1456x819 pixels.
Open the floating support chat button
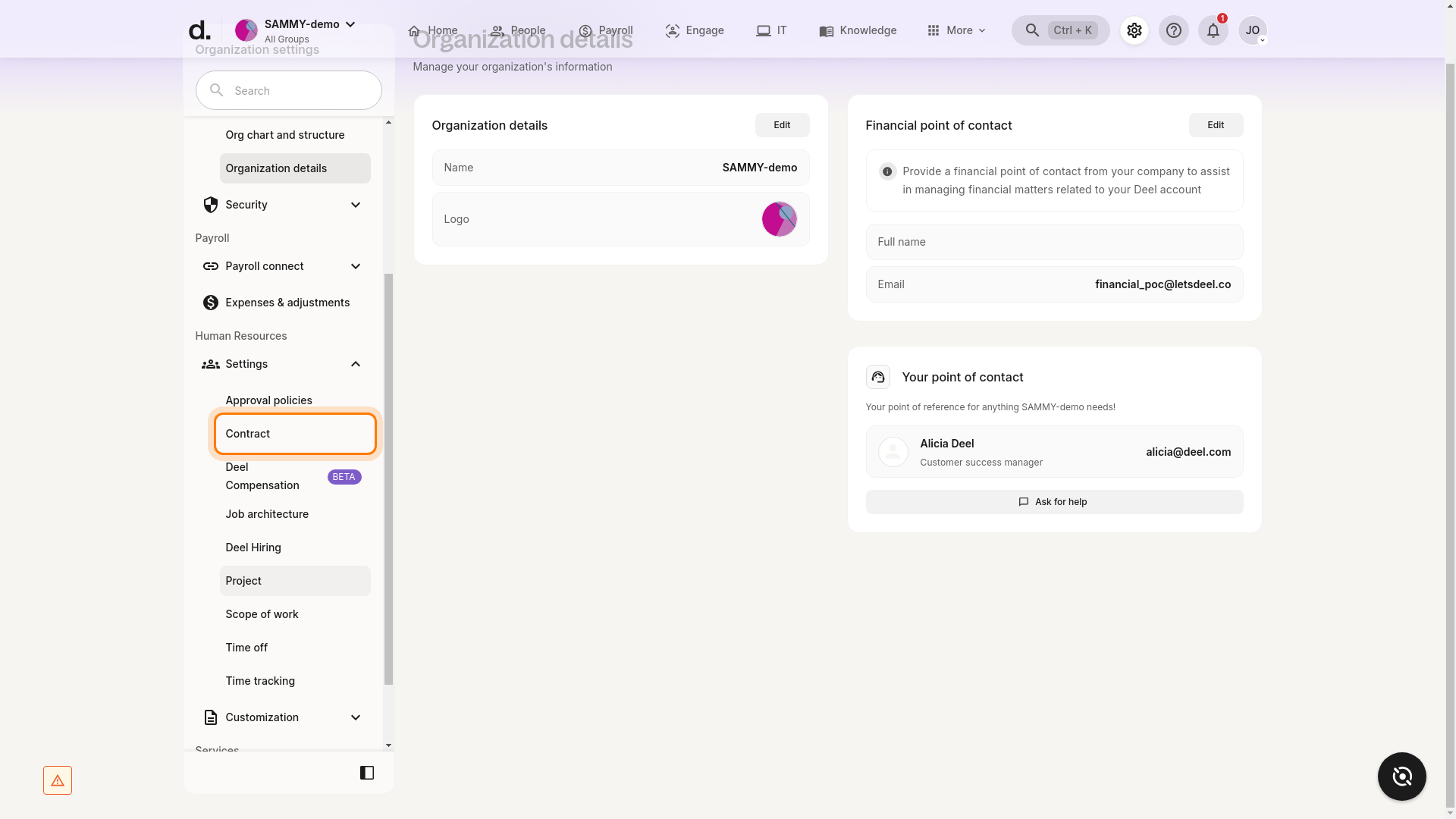(1401, 777)
